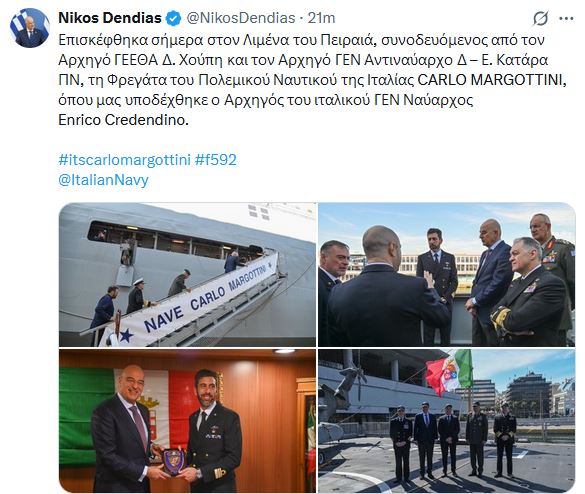This screenshot has height=494, width=585.
Task: Open the plaque handover photo
Action: click(x=187, y=420)
